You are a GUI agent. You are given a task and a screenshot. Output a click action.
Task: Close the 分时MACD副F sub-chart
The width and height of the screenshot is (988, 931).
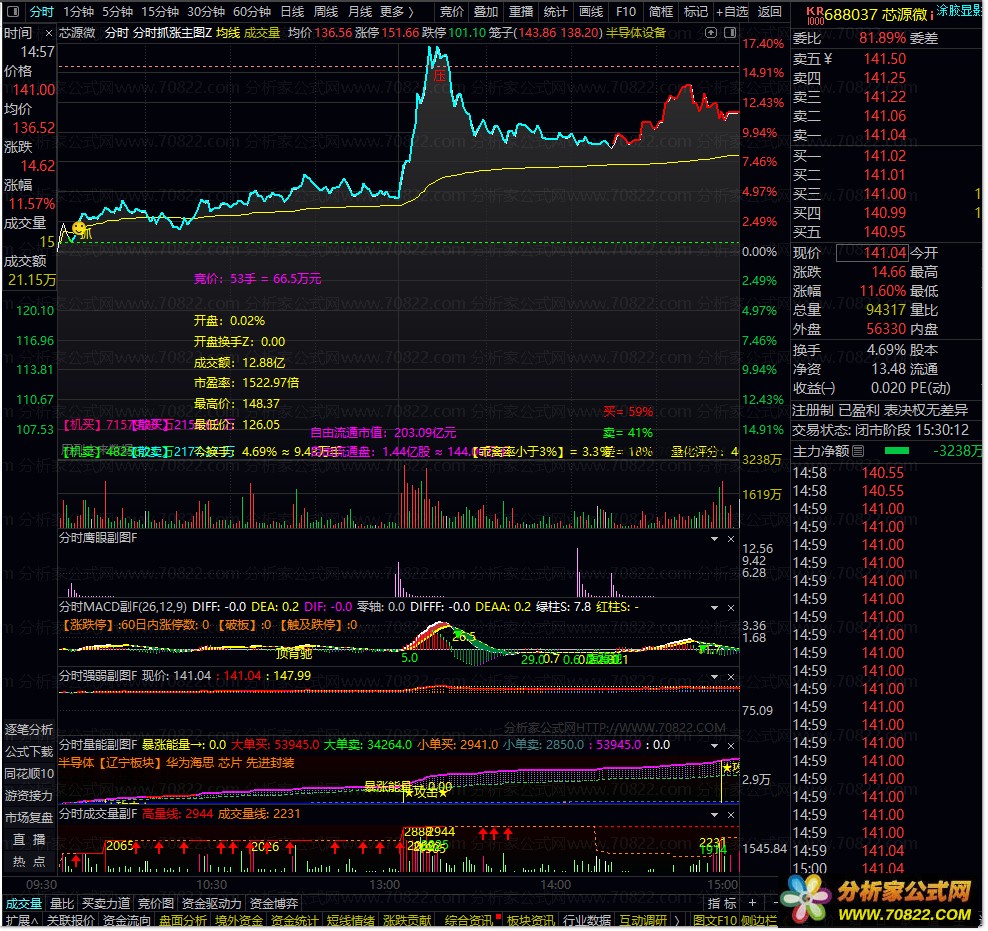tap(733, 610)
